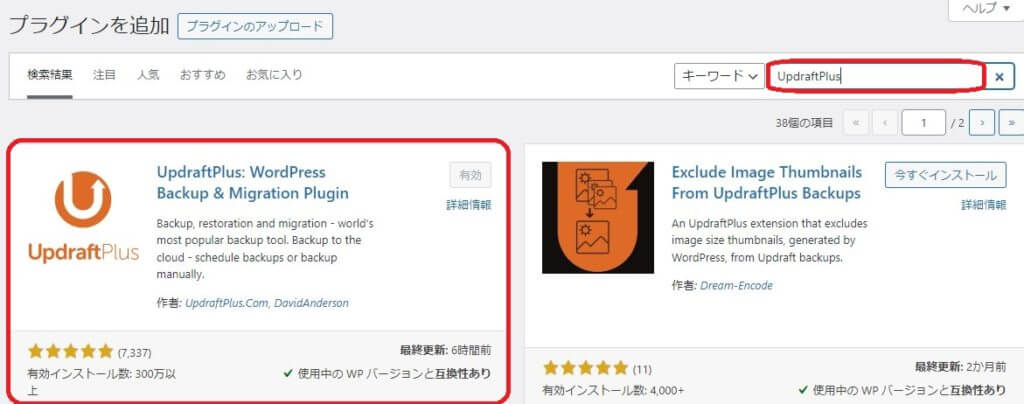Viewport: 1024px width, 404px height.
Task: Open the キーワード search type dropdown
Action: [x=719, y=76]
